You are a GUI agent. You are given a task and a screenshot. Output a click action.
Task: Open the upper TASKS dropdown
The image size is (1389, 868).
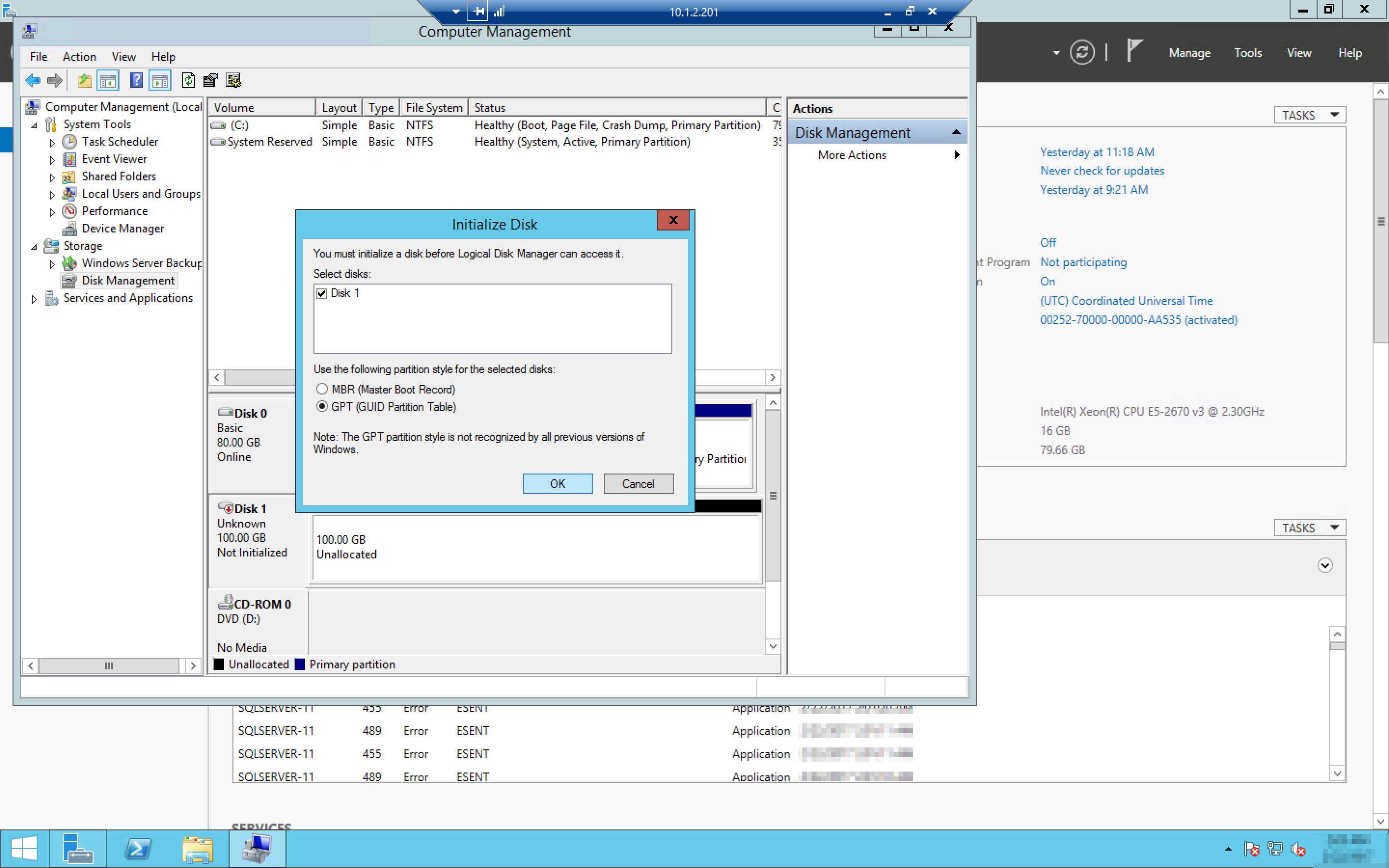(x=1309, y=115)
